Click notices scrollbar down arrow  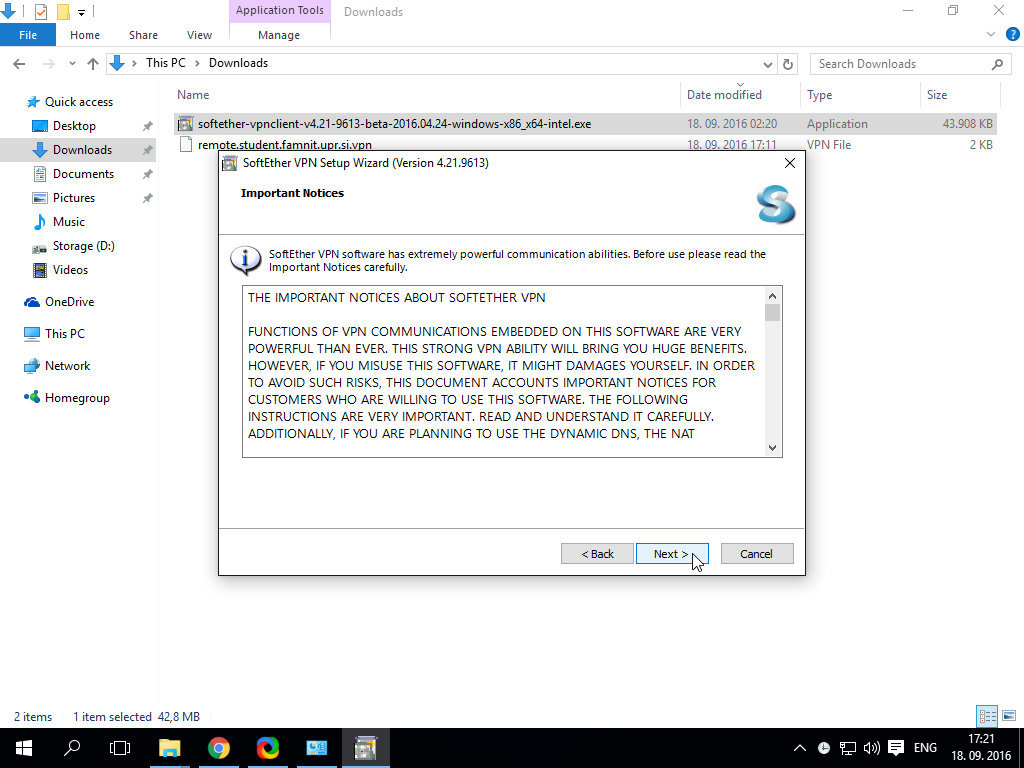pos(773,447)
